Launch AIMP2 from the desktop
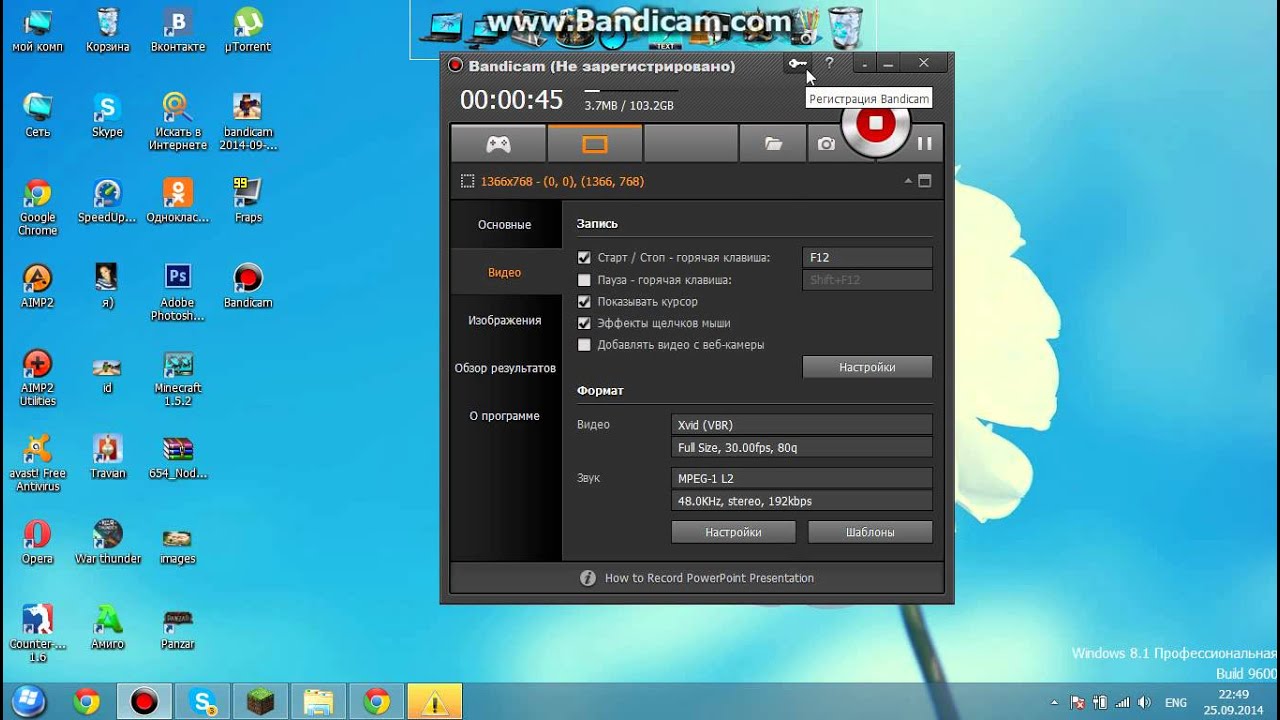 tap(38, 285)
